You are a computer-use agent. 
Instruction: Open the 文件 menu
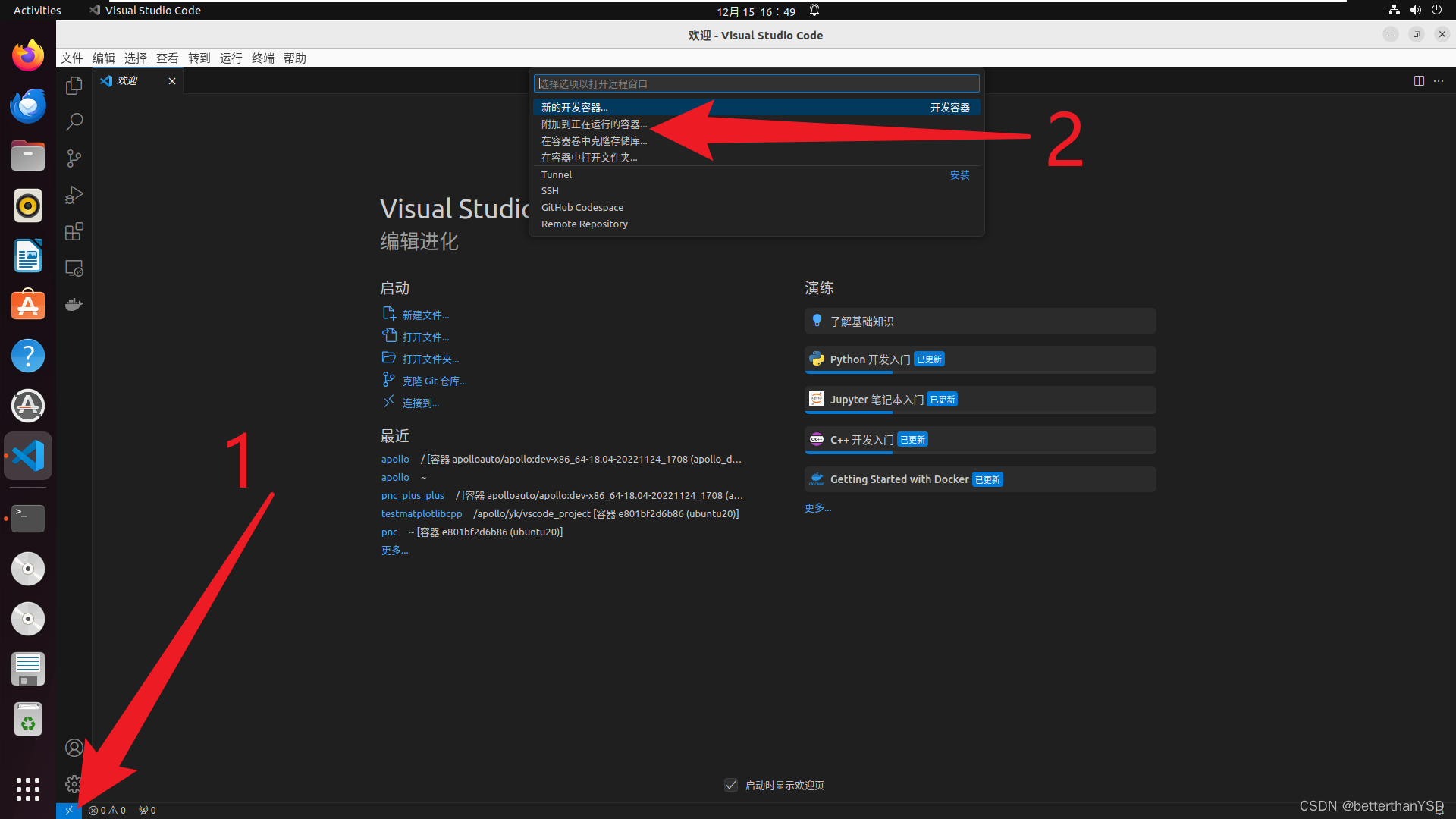72,58
